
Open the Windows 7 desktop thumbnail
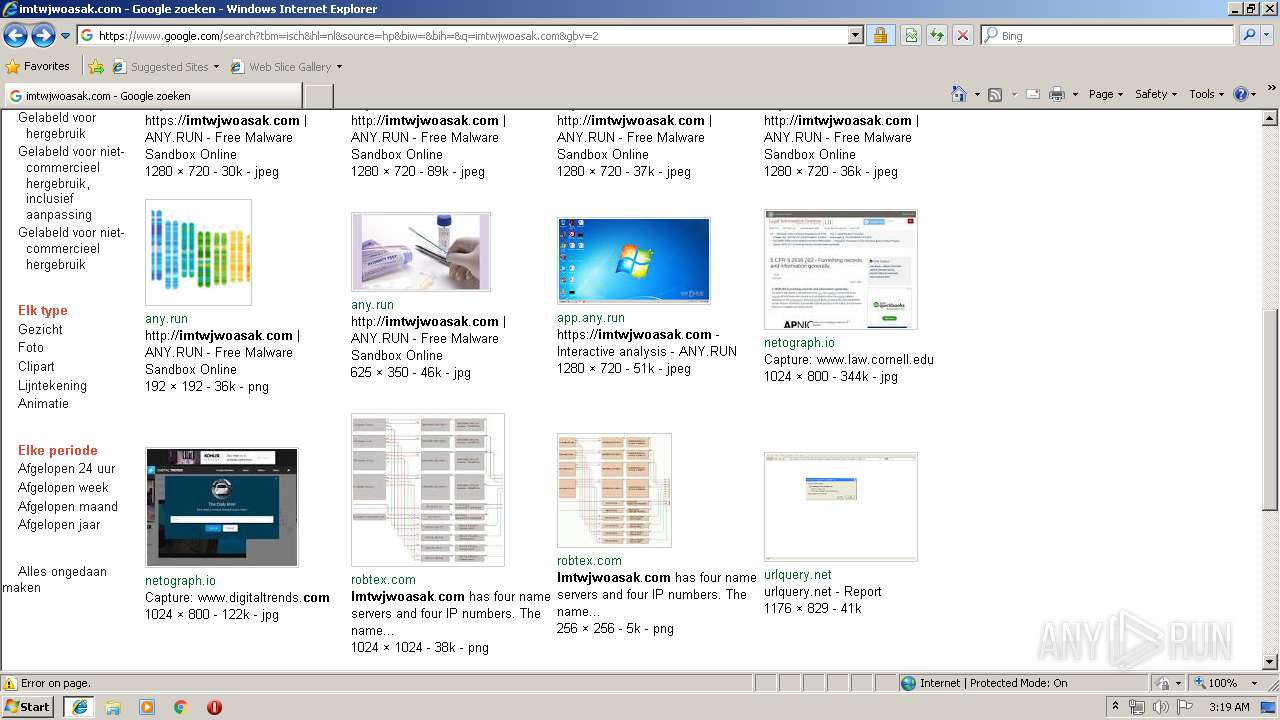pos(633,260)
